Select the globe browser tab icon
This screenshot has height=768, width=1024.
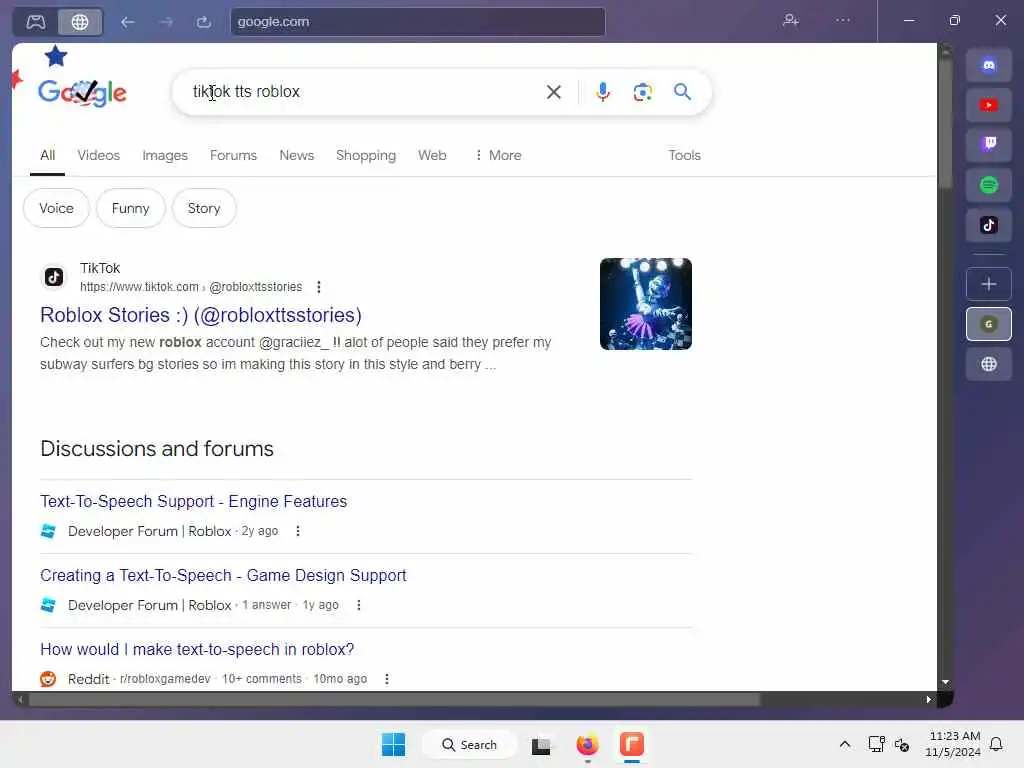[80, 22]
